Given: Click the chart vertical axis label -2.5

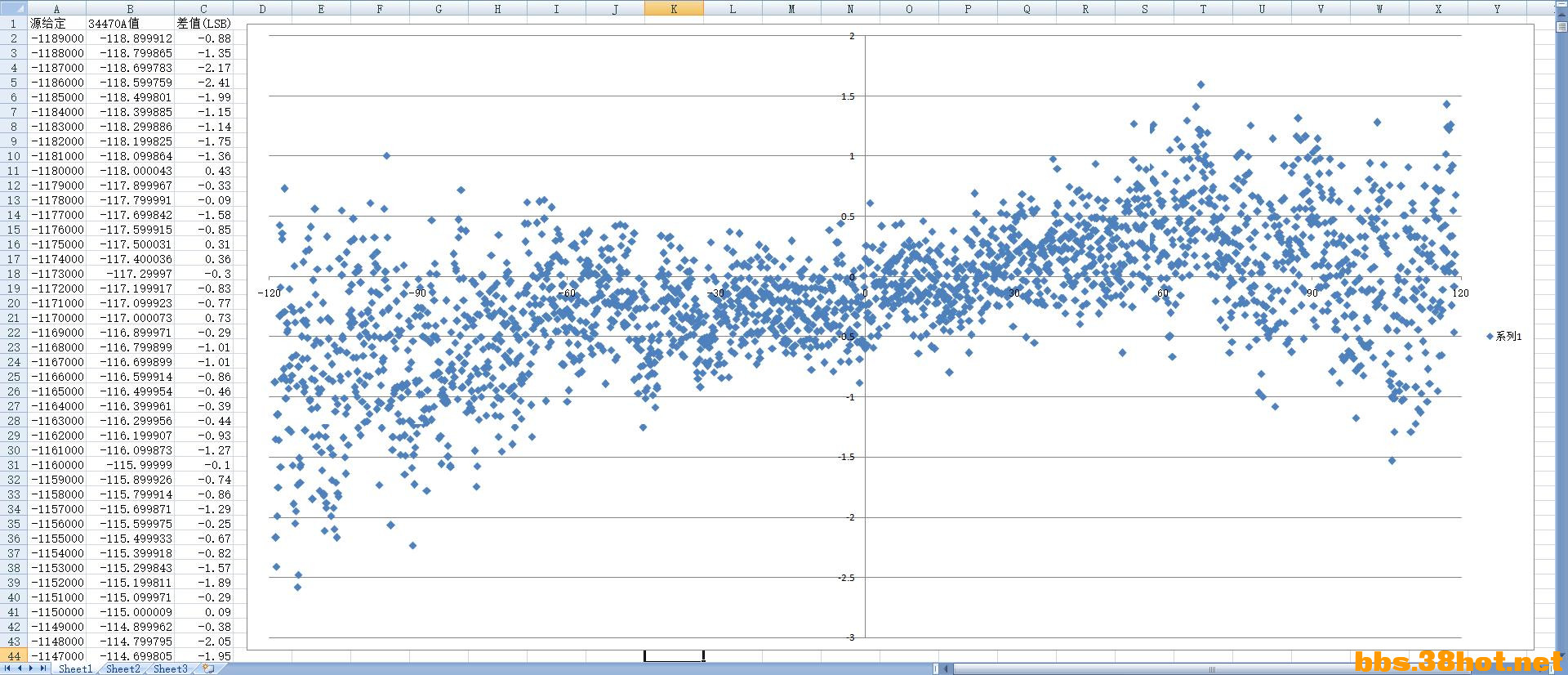Looking at the screenshot, I should (x=846, y=578).
